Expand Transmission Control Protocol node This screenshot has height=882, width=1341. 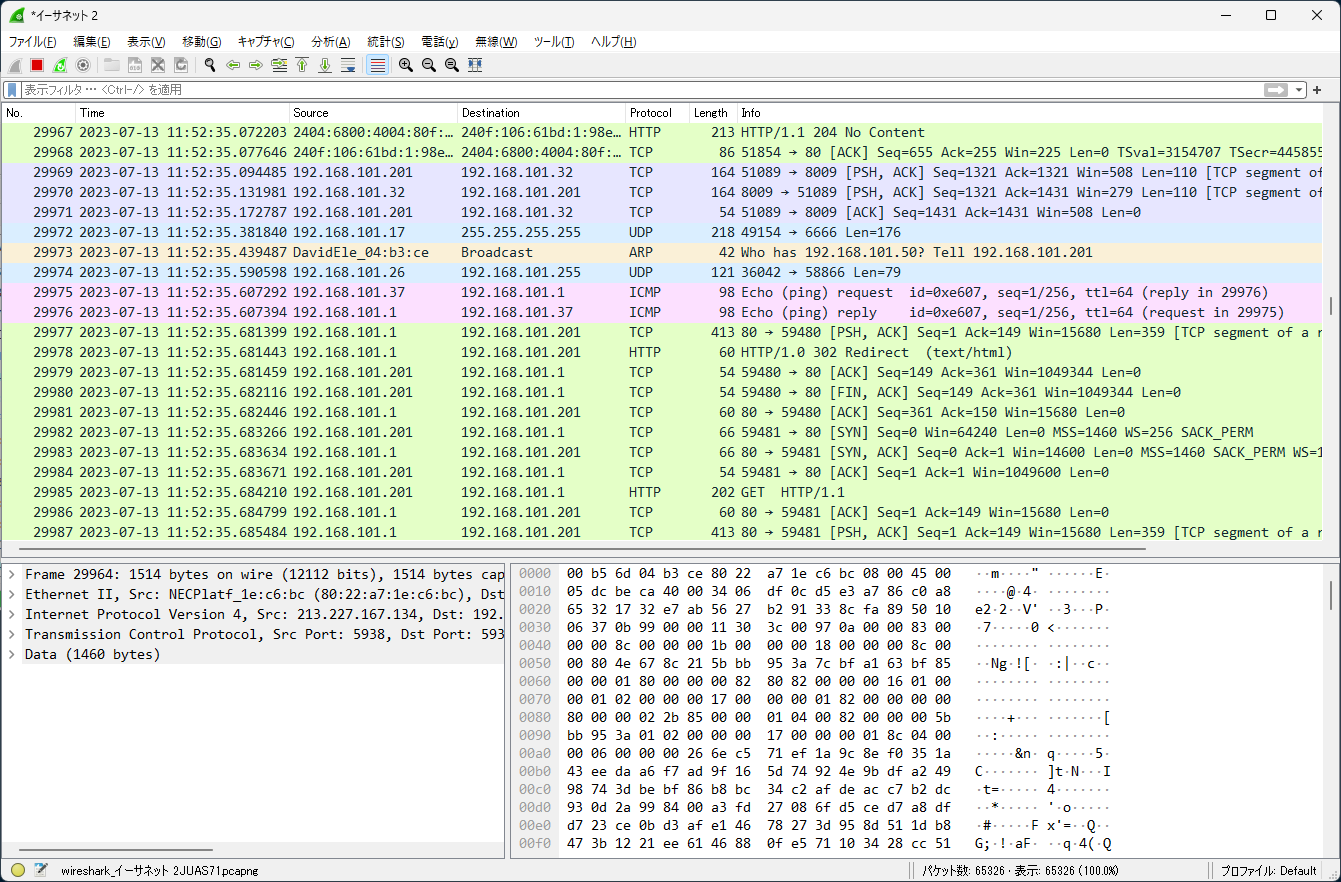click(x=11, y=634)
